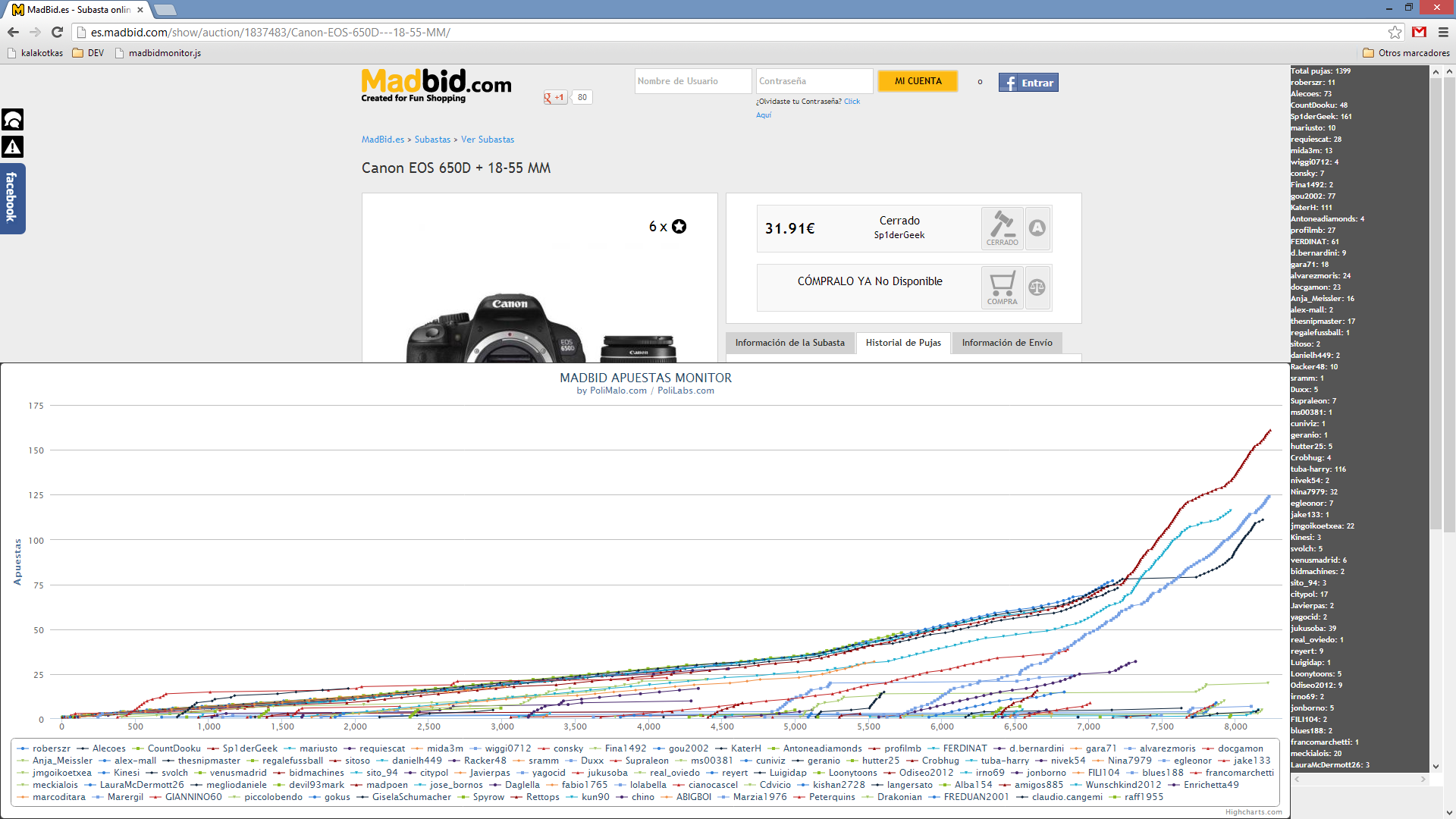
Task: Click the scales compare icon
Action: click(x=1037, y=288)
